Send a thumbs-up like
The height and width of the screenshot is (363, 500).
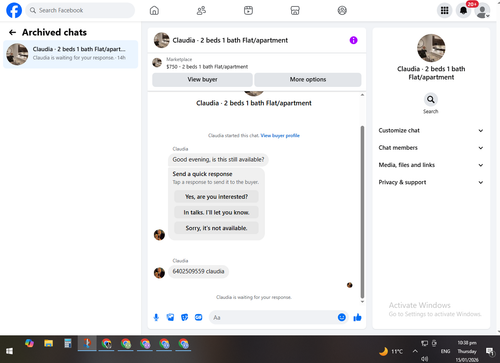[357, 317]
